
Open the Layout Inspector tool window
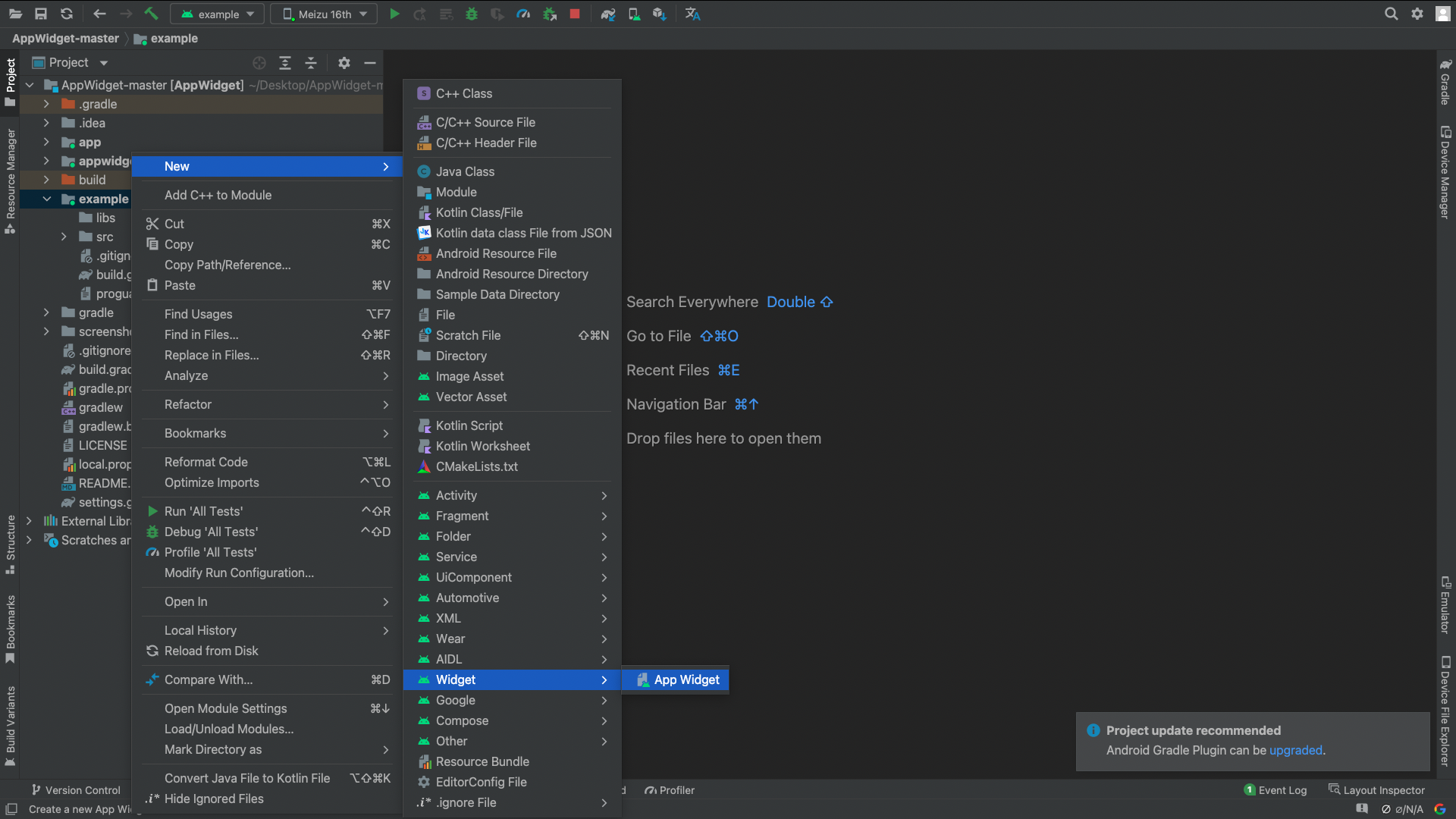pos(1376,790)
